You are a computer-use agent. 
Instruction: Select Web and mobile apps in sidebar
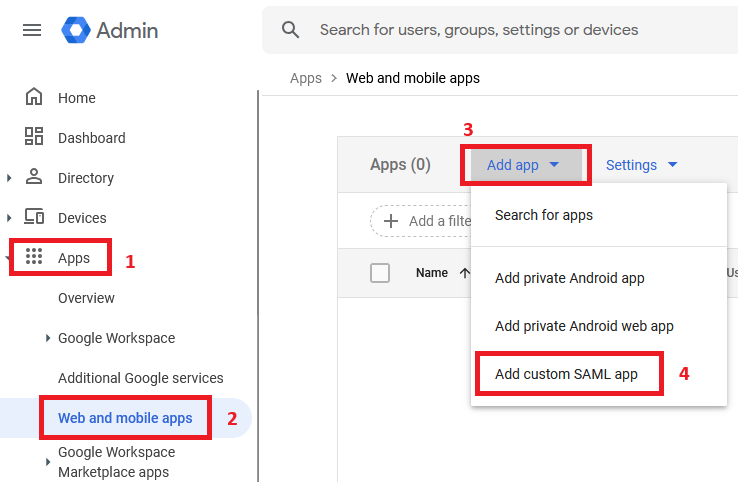pos(125,418)
